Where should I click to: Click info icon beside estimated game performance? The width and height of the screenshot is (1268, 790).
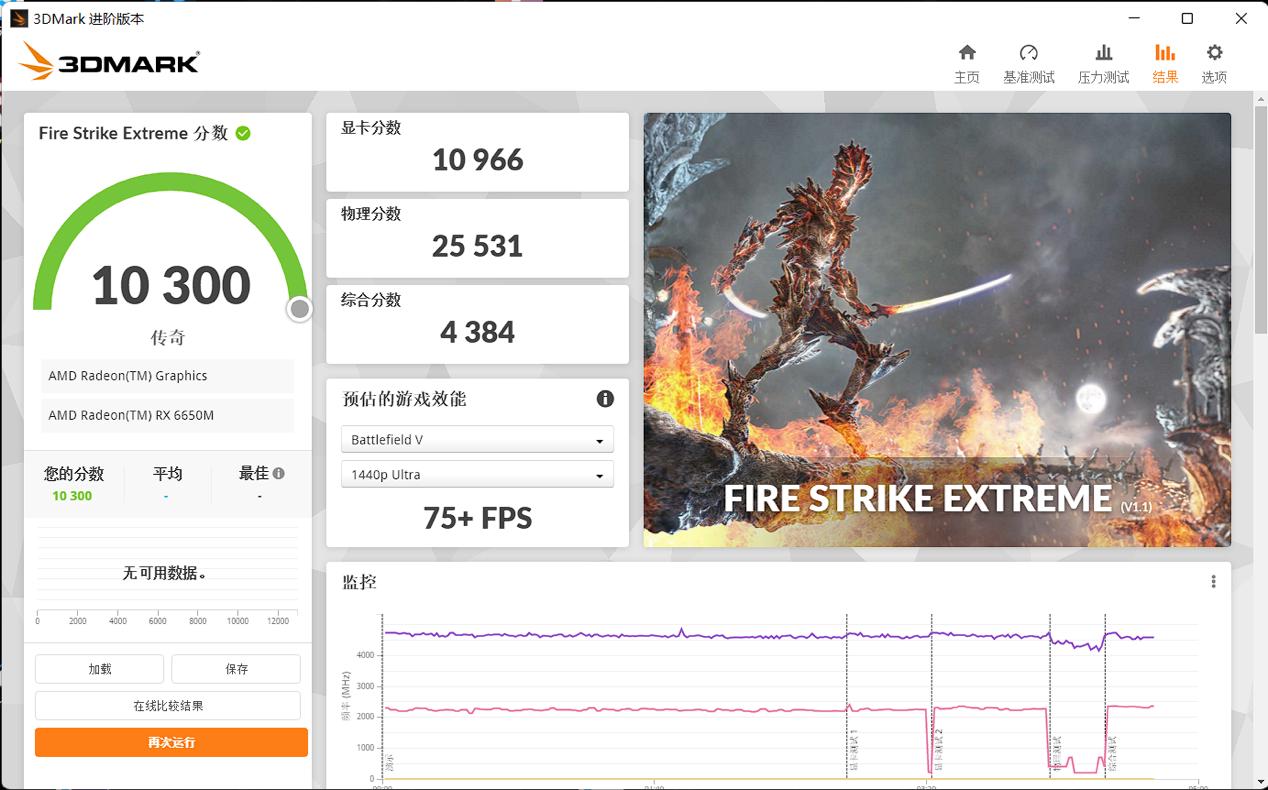pyautogui.click(x=605, y=399)
